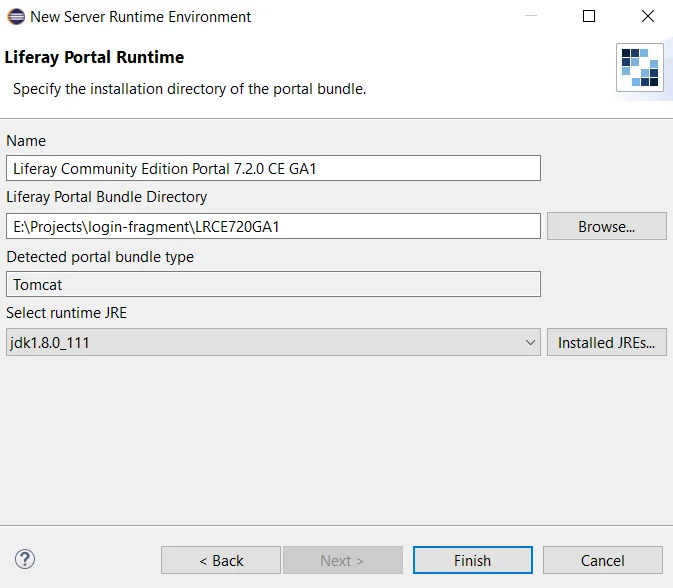Open the Installed JREs... preferences
The image size is (673, 588).
click(606, 343)
